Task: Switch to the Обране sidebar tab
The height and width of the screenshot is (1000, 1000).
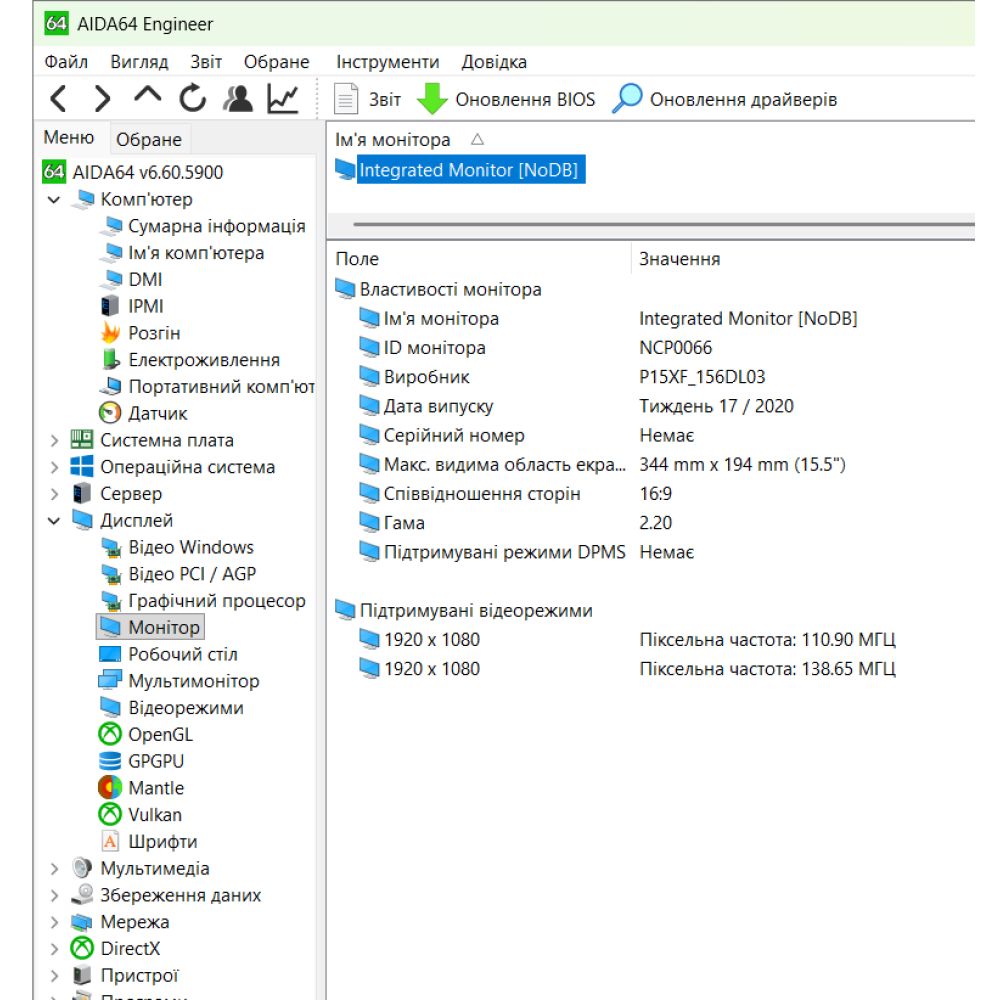Action: 149,139
